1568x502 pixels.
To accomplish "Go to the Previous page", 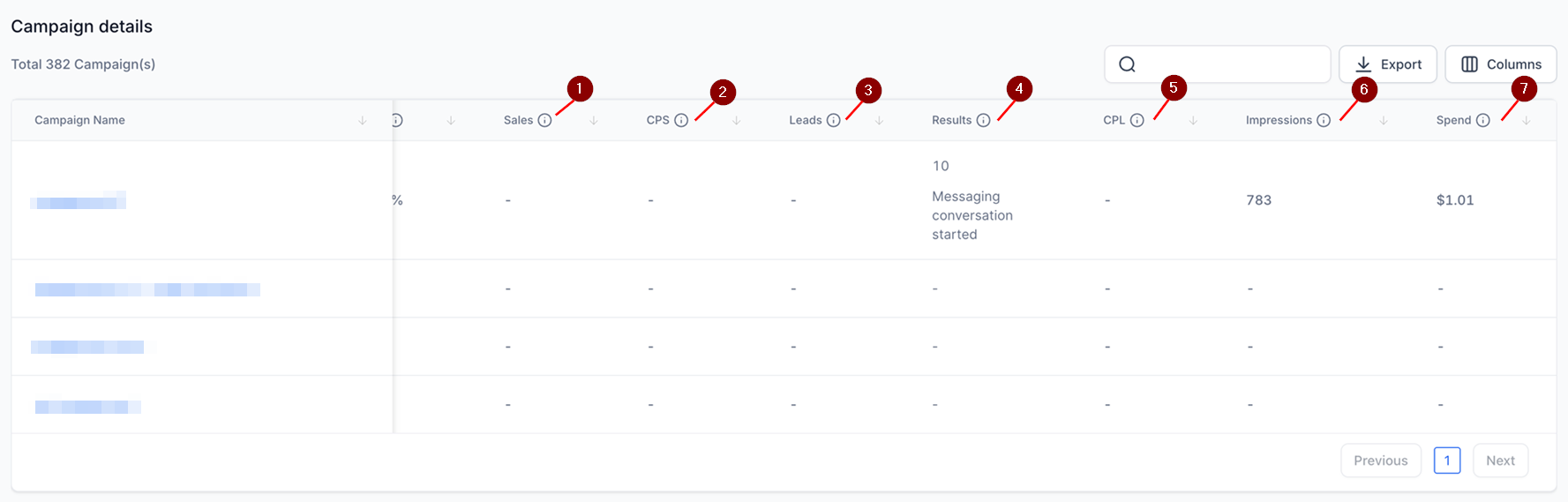I will (x=1381, y=461).
